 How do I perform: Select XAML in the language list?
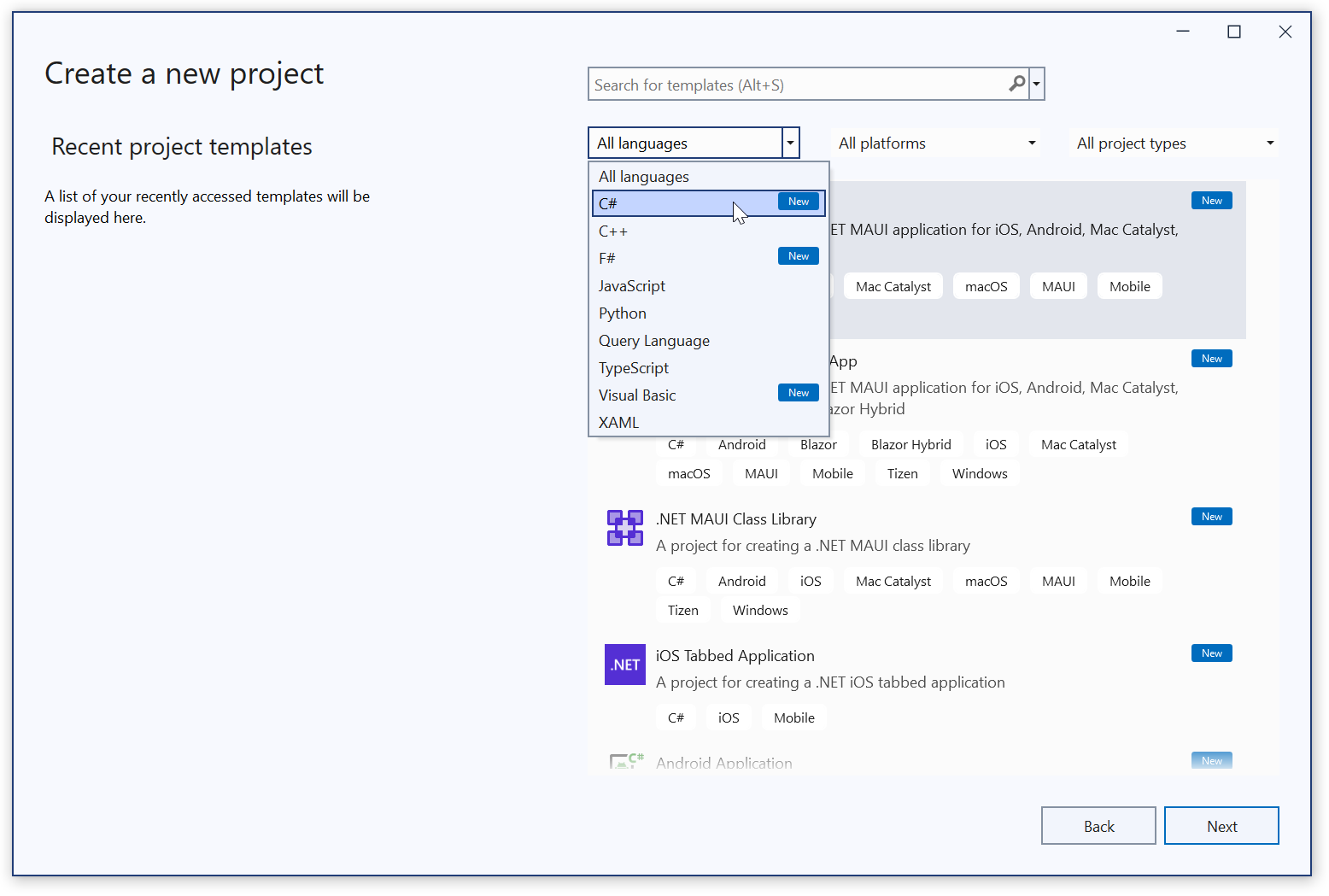(709, 423)
